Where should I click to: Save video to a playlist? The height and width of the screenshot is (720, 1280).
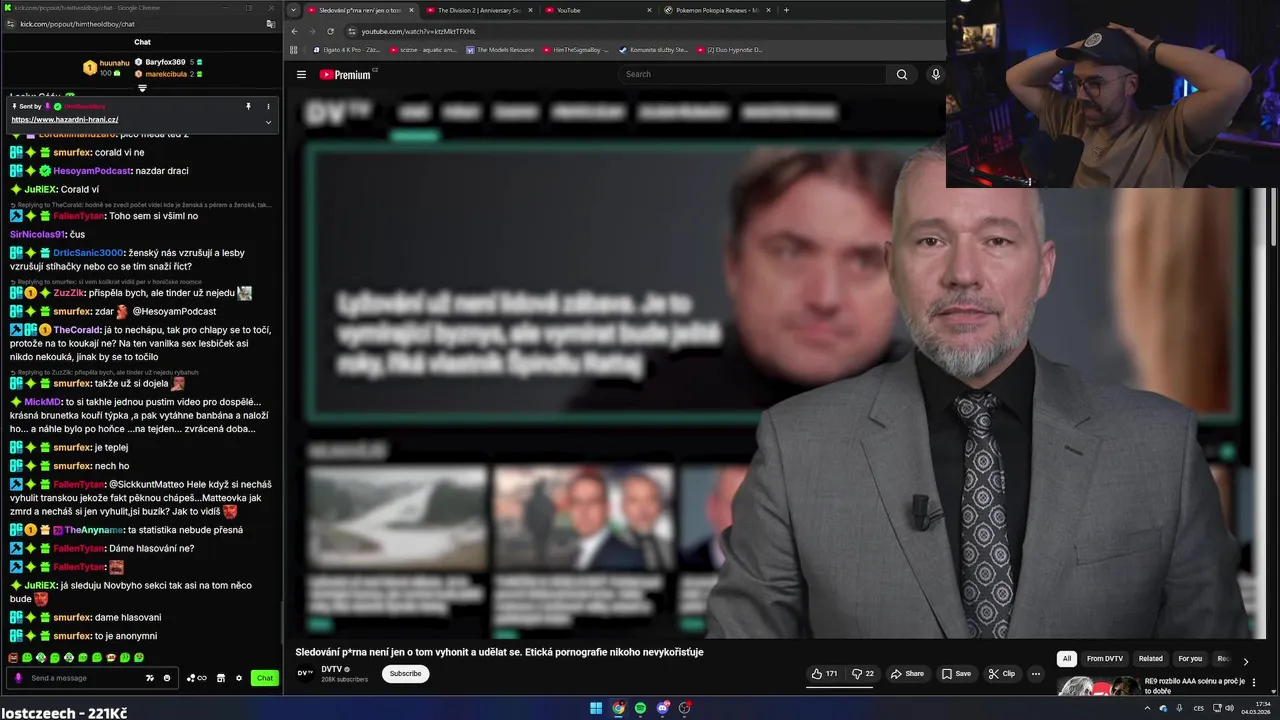coord(956,674)
